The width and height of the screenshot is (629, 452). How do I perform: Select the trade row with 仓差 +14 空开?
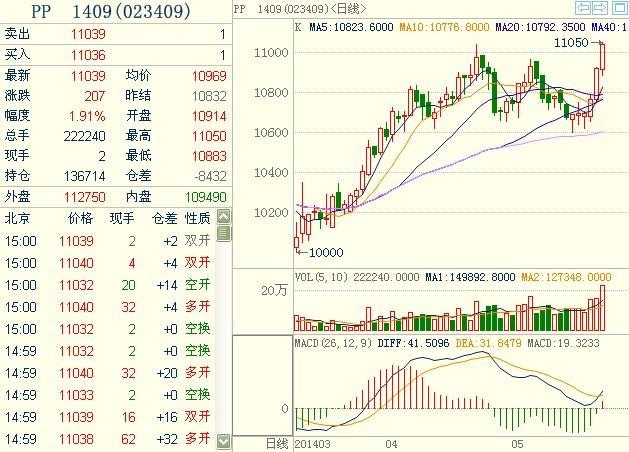click(x=108, y=285)
